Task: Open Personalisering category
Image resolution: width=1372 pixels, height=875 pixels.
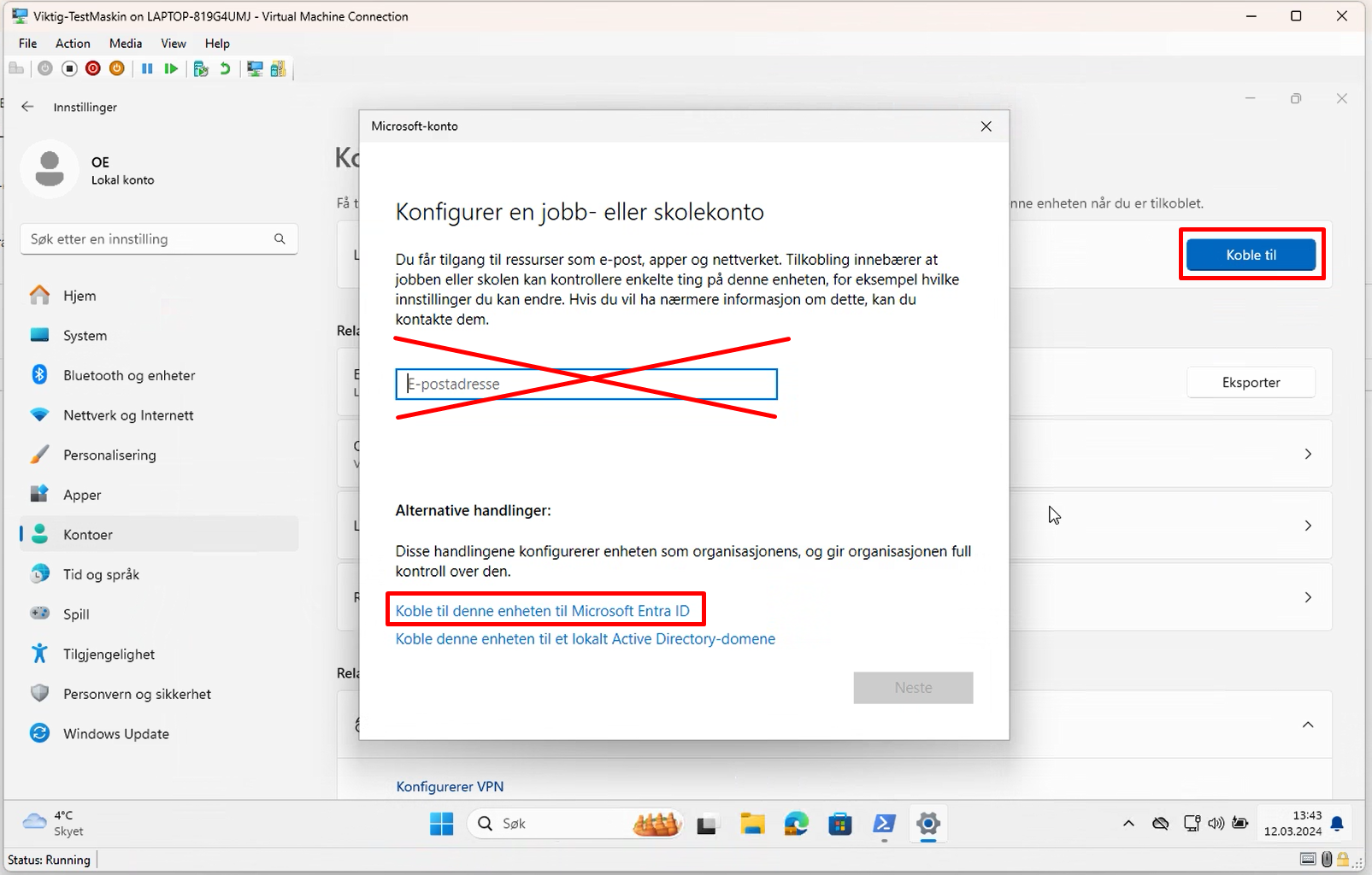Action: [x=159, y=455]
